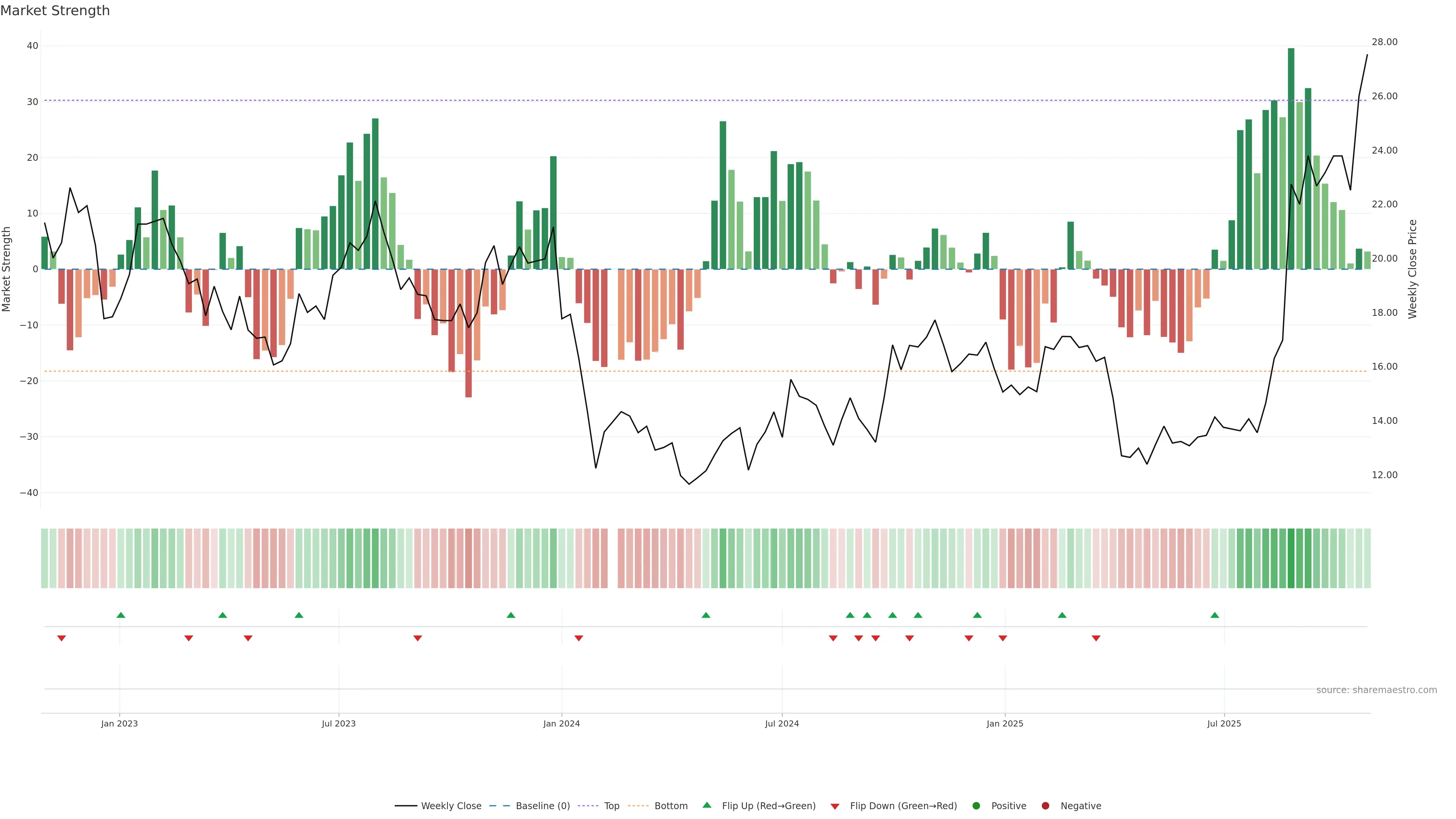Click red flip-down marker just after Jan 2024
Image resolution: width=1456 pixels, height=819 pixels.
pyautogui.click(x=579, y=638)
